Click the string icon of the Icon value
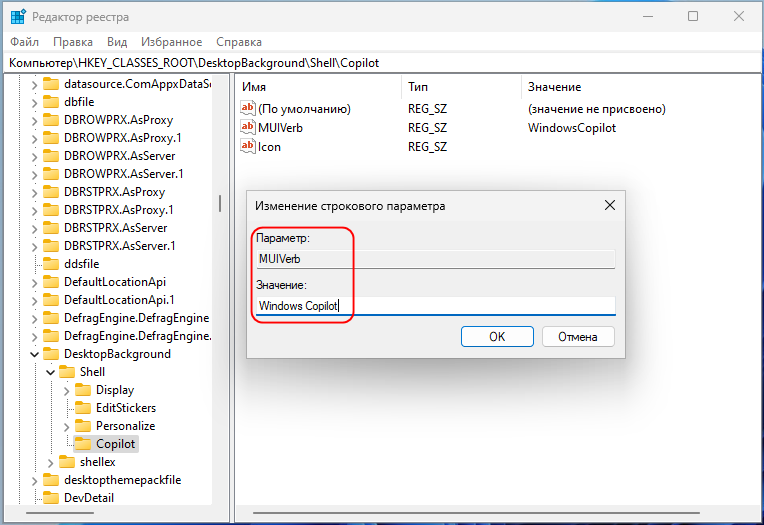The image size is (764, 525). 248,146
